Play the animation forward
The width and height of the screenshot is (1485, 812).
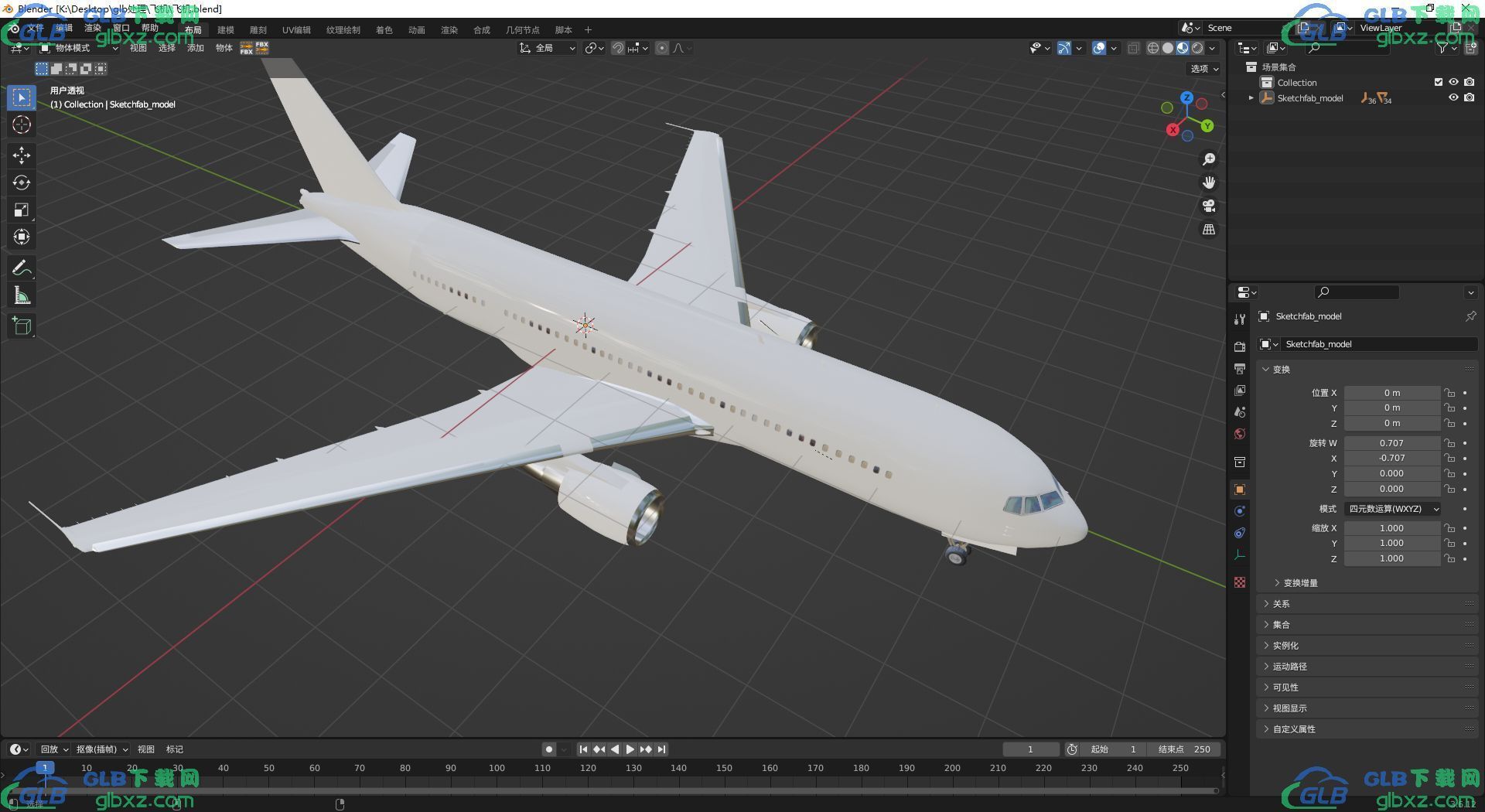[630, 749]
